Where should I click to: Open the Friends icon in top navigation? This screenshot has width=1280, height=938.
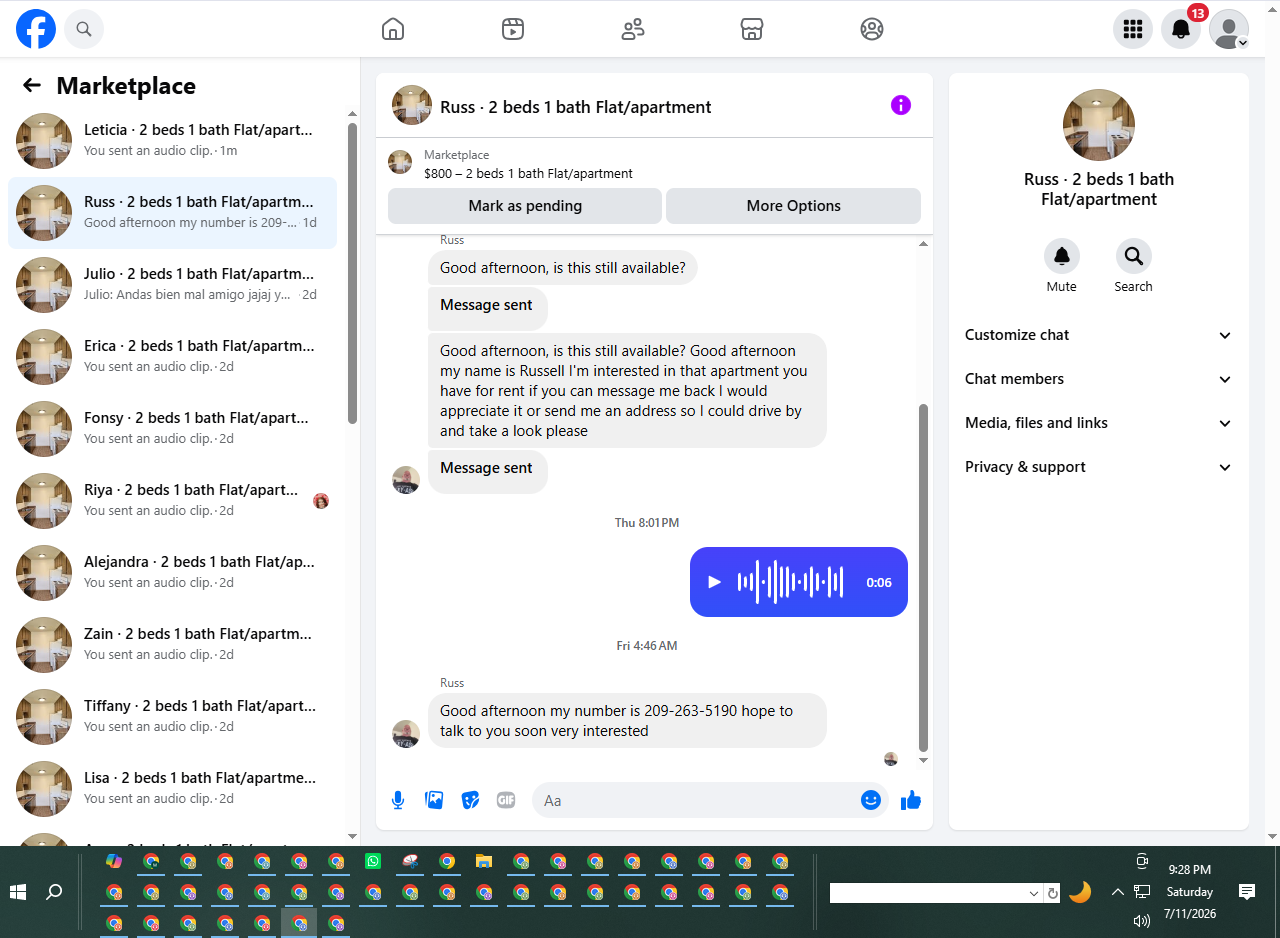click(x=633, y=29)
